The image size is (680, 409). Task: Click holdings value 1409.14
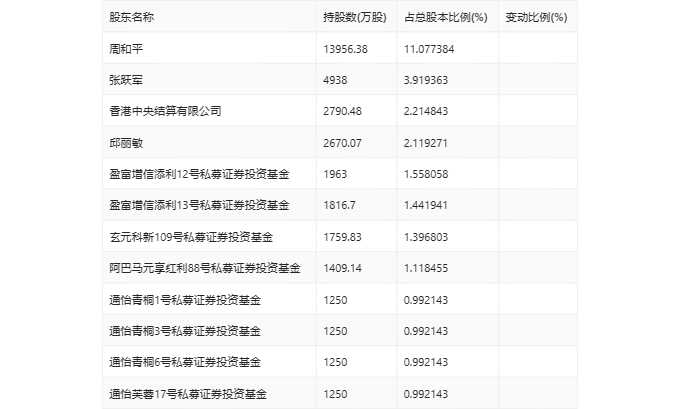pyautogui.click(x=342, y=268)
